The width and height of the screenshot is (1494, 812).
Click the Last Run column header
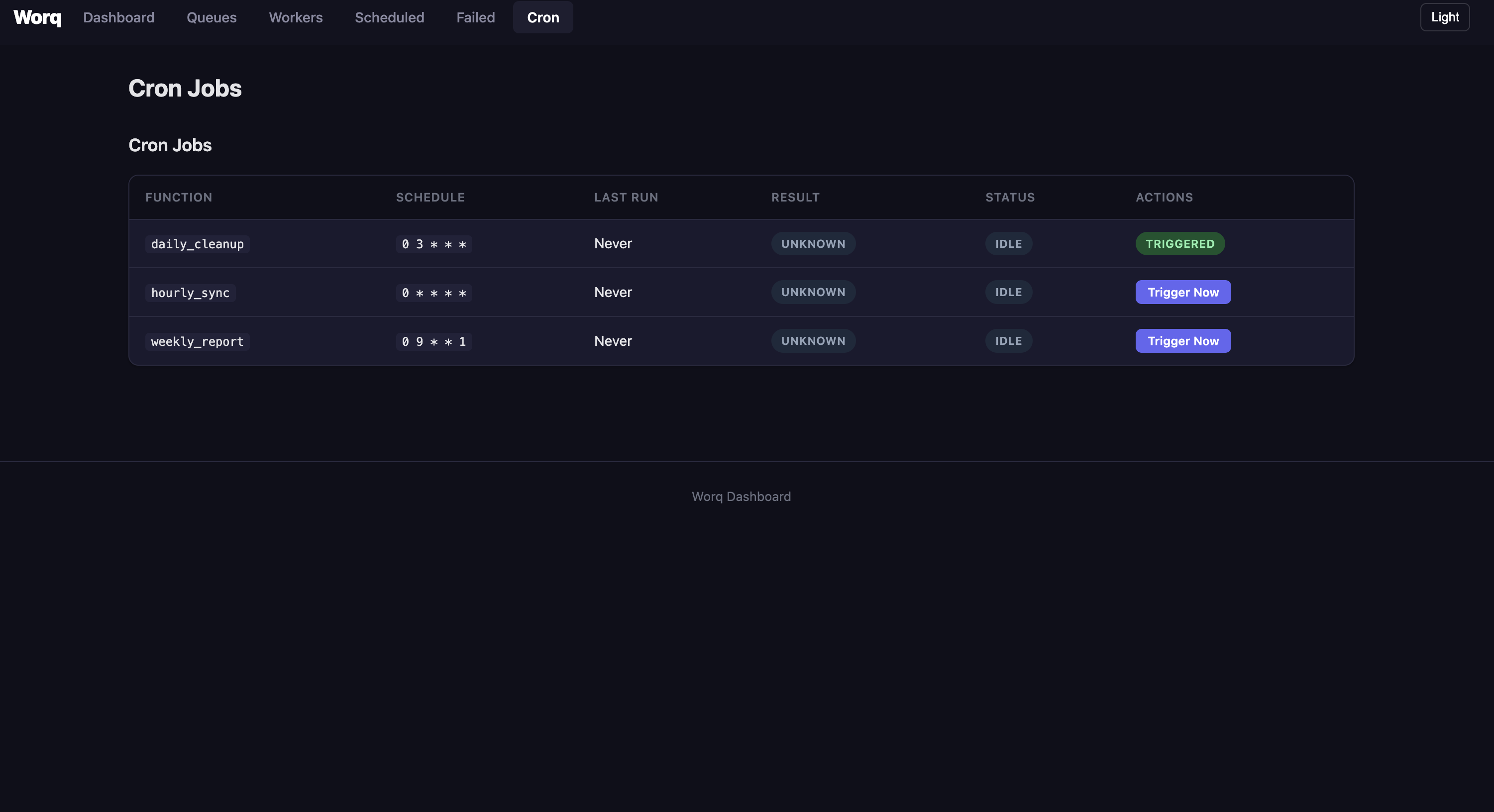[x=626, y=197]
